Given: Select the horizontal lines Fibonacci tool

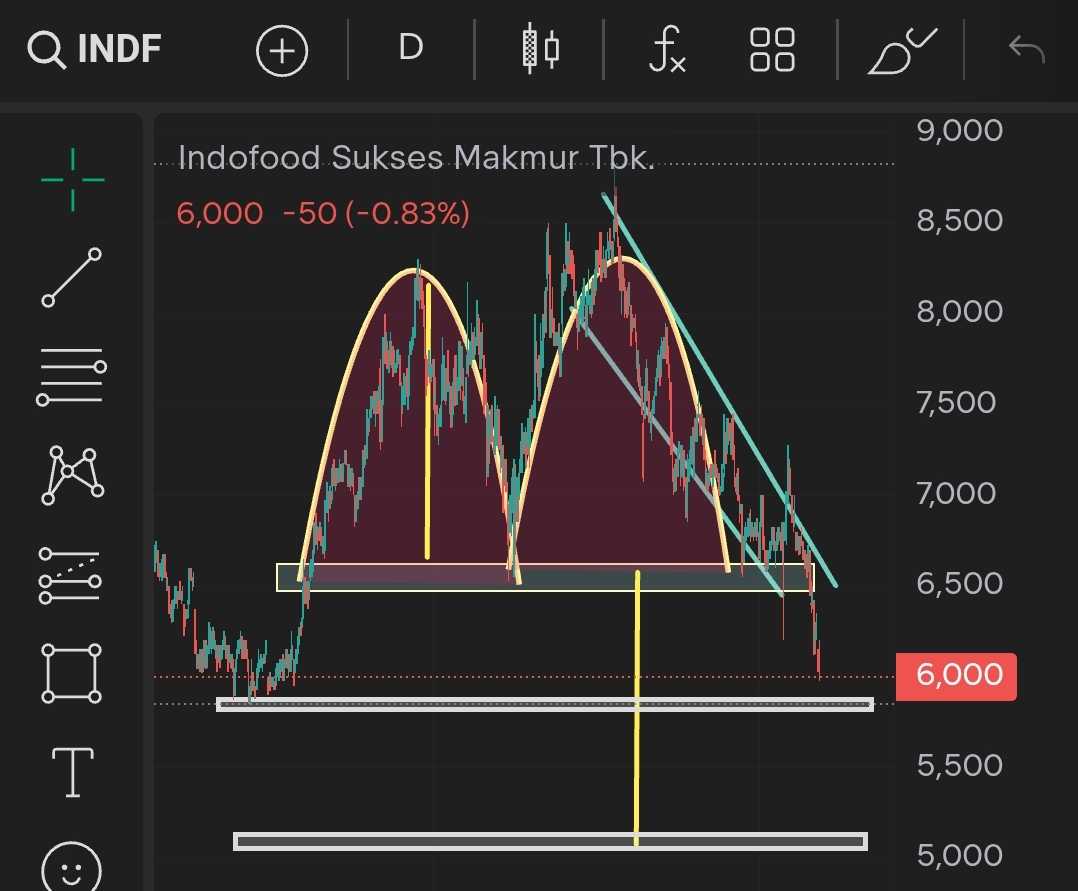Looking at the screenshot, I should click(72, 376).
